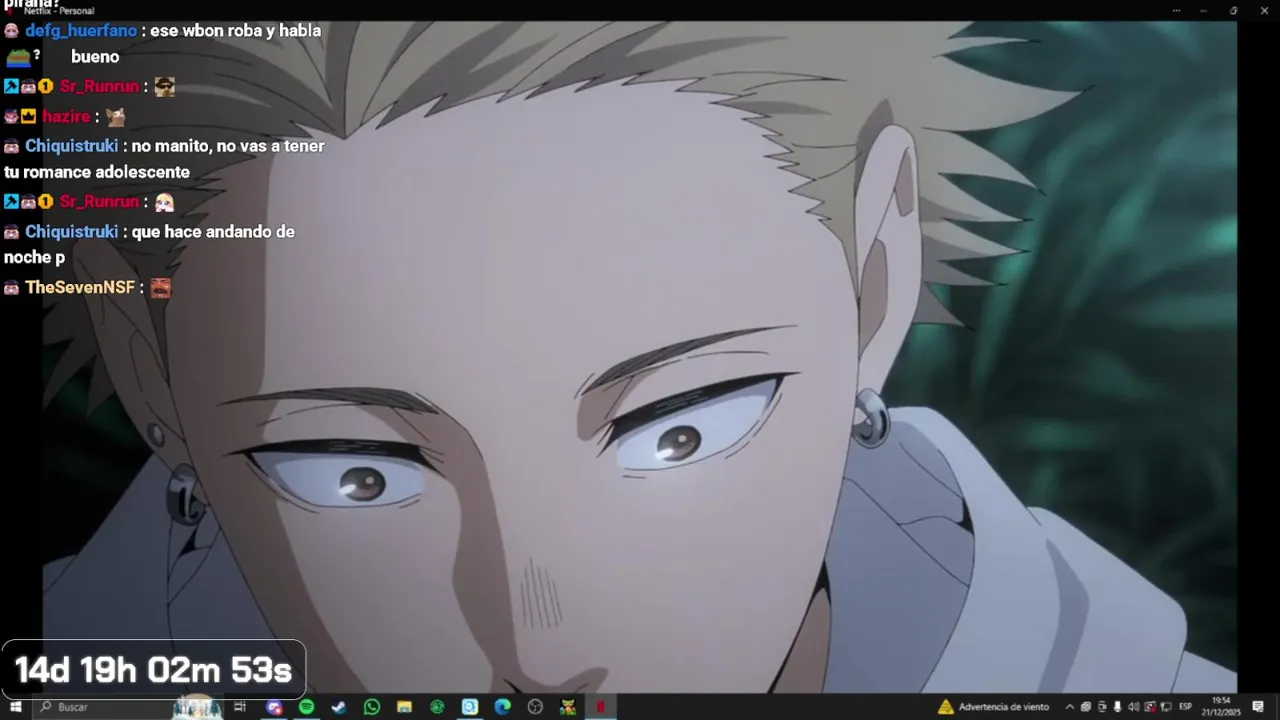Open Microsoft Edge from the taskbar
1280x720 pixels.
(x=502, y=707)
